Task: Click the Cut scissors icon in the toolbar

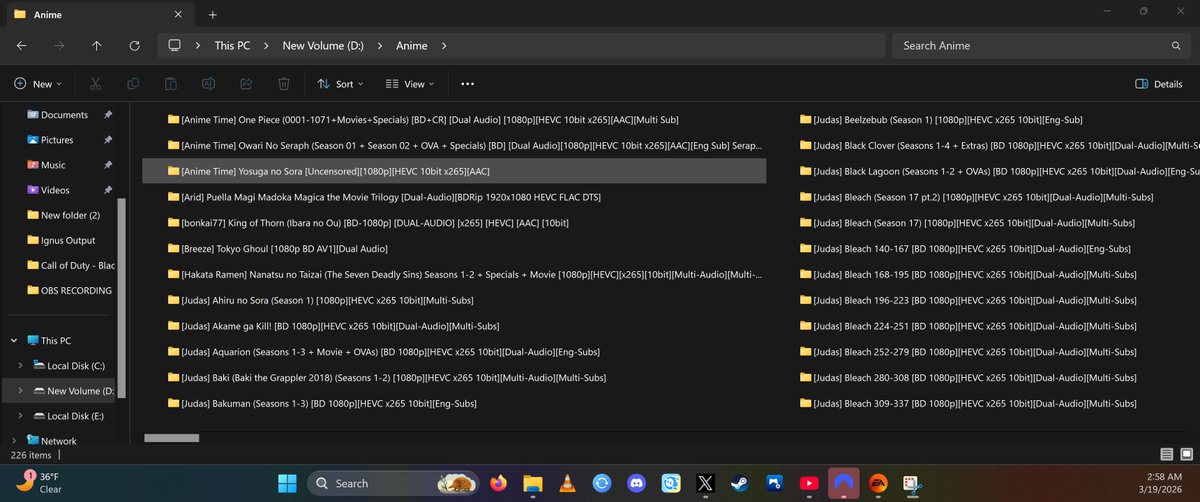Action: (x=95, y=85)
